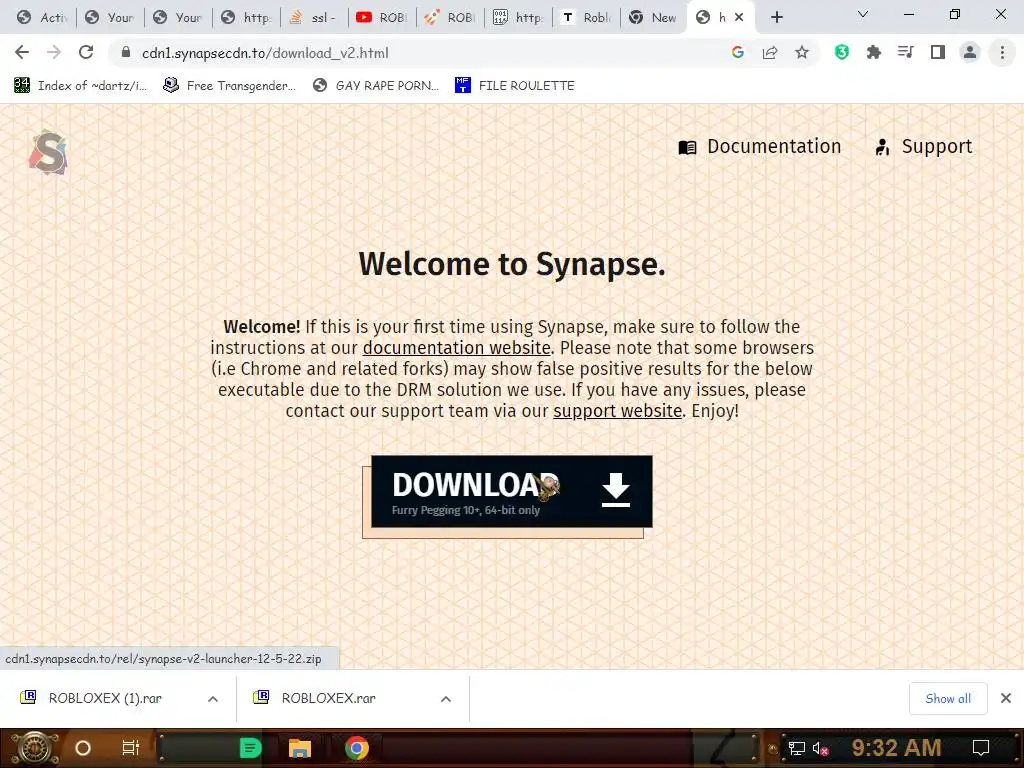Viewport: 1024px width, 768px height.
Task: Toggle the side panel
Action: click(x=938, y=52)
